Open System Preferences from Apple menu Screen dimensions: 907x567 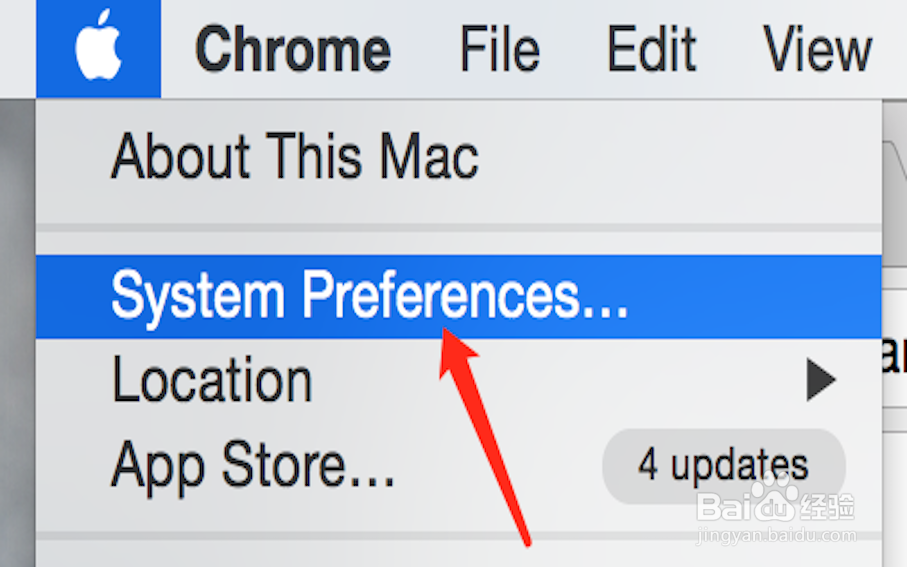tap(370, 296)
